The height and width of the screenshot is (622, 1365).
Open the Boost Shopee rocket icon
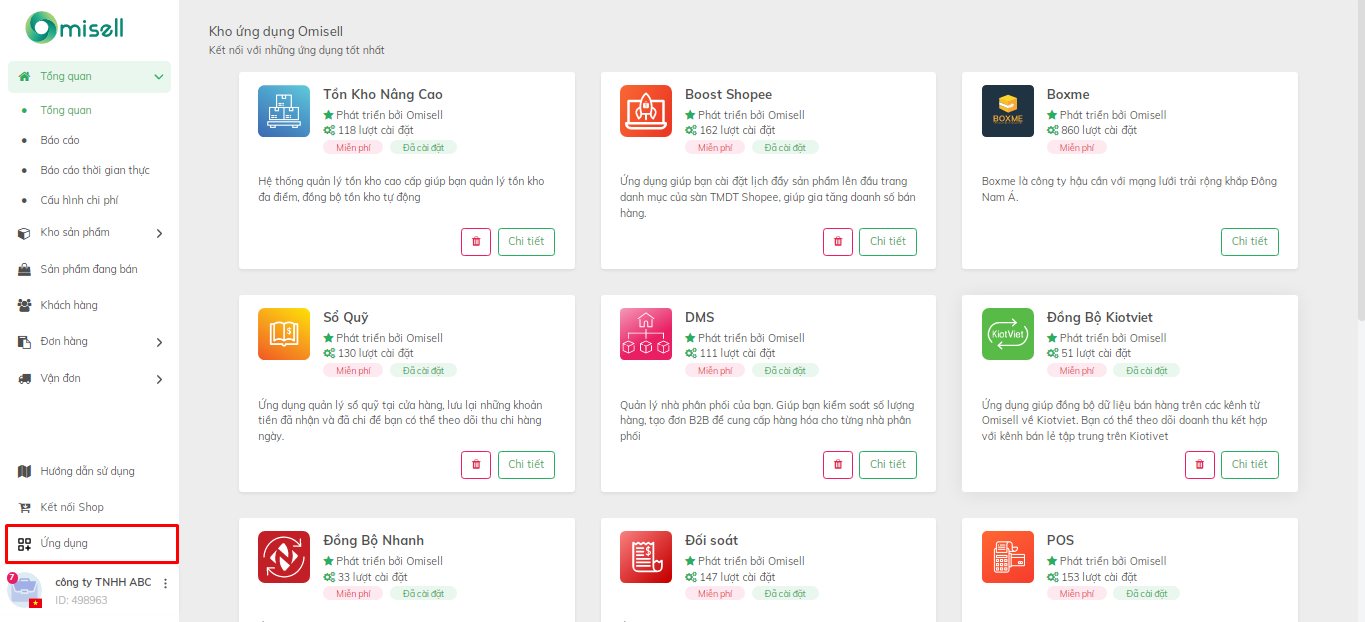[646, 111]
